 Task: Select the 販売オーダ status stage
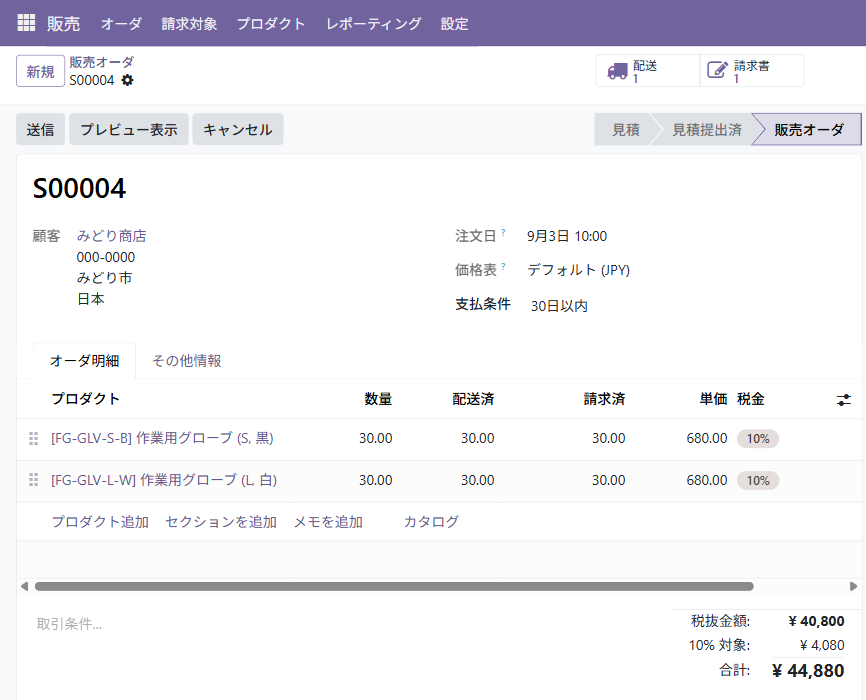(809, 130)
